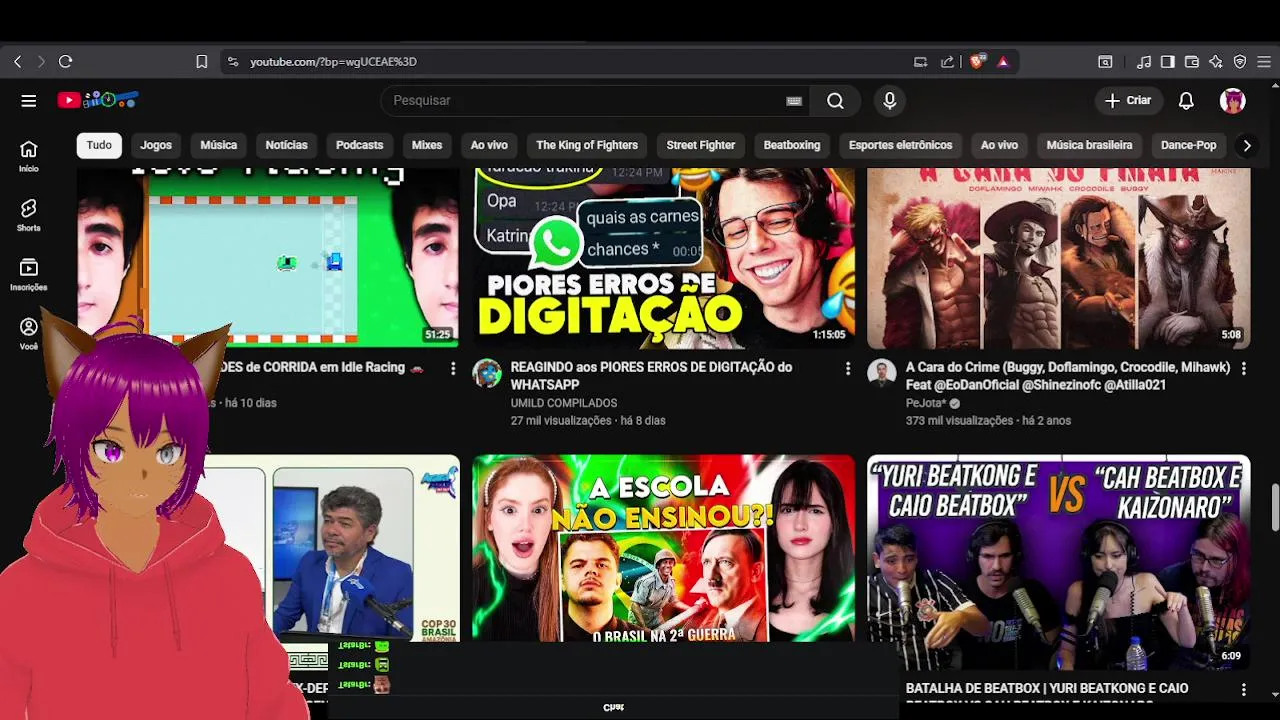The image size is (1280, 720).
Task: Select the Música brasileira chip
Action: 1089,145
